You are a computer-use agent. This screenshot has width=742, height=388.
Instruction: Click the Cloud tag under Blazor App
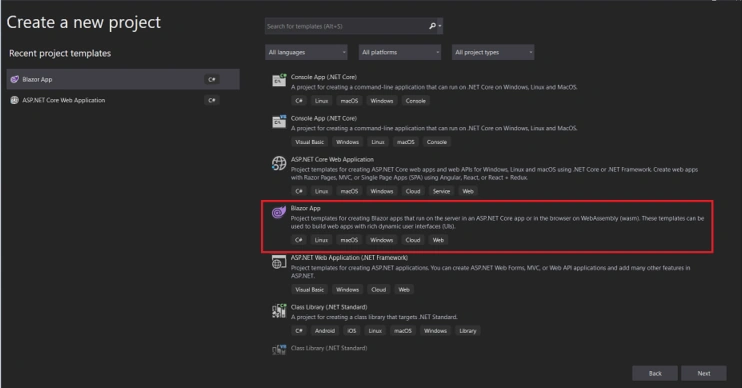pyautogui.click(x=413, y=240)
